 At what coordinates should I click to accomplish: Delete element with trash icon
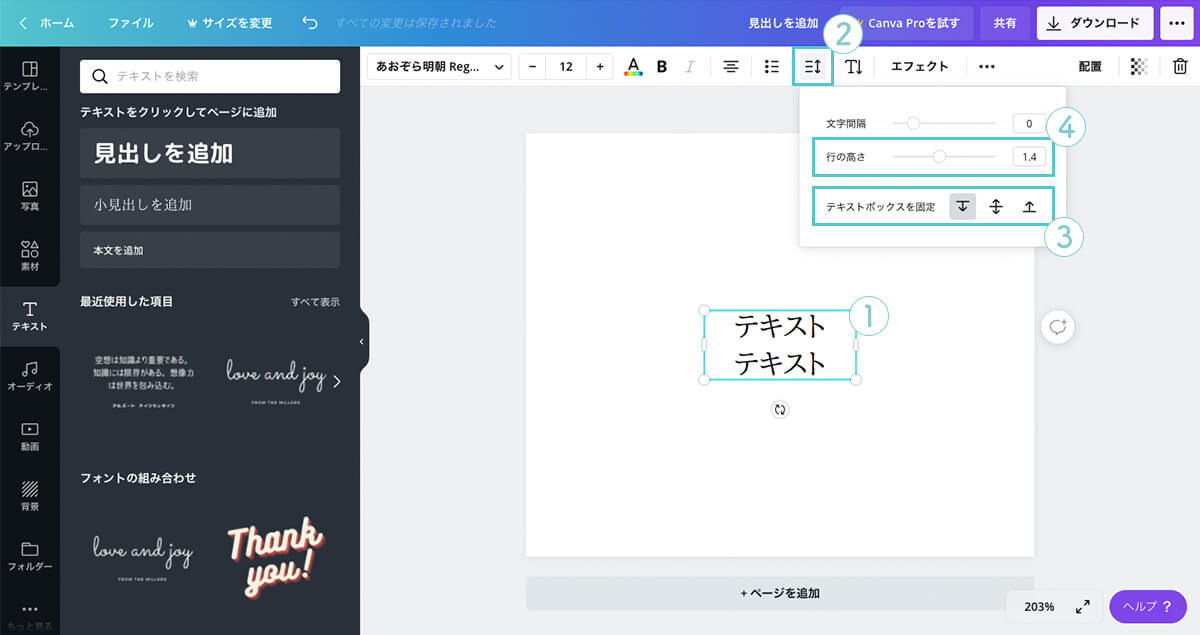tap(1180, 67)
